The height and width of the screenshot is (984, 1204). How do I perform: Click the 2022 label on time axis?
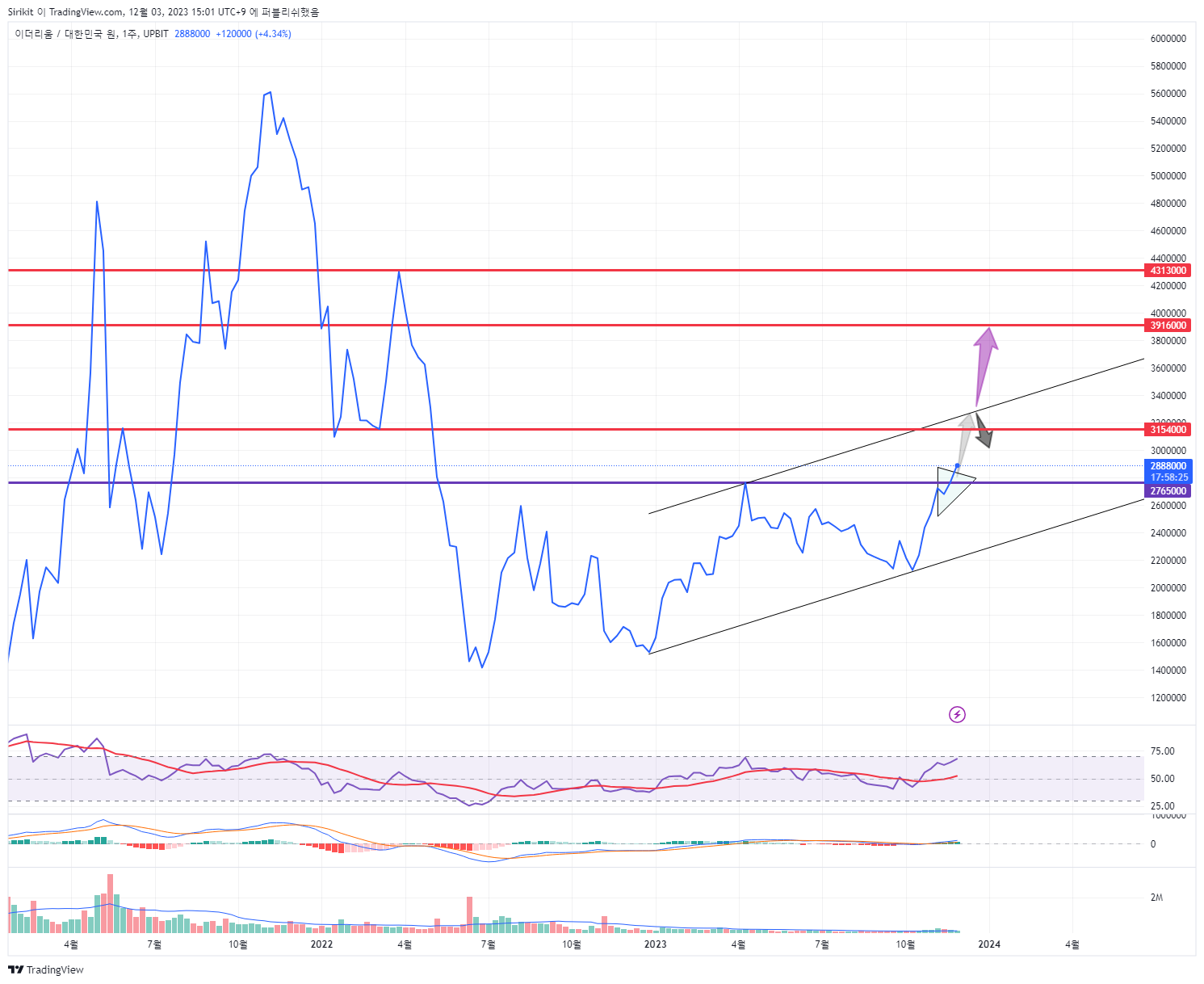(321, 944)
